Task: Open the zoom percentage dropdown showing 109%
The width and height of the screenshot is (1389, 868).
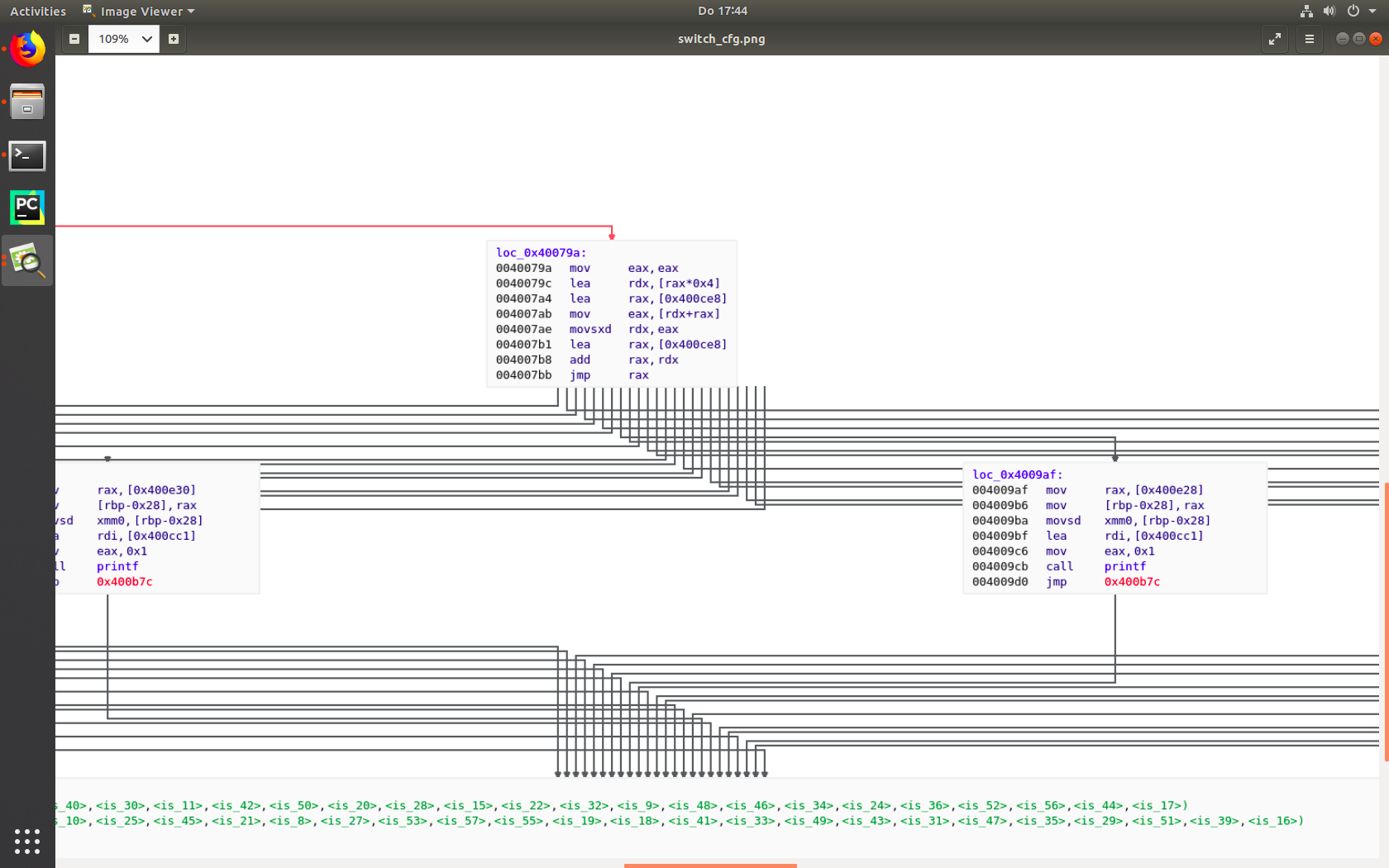Action: (x=123, y=39)
